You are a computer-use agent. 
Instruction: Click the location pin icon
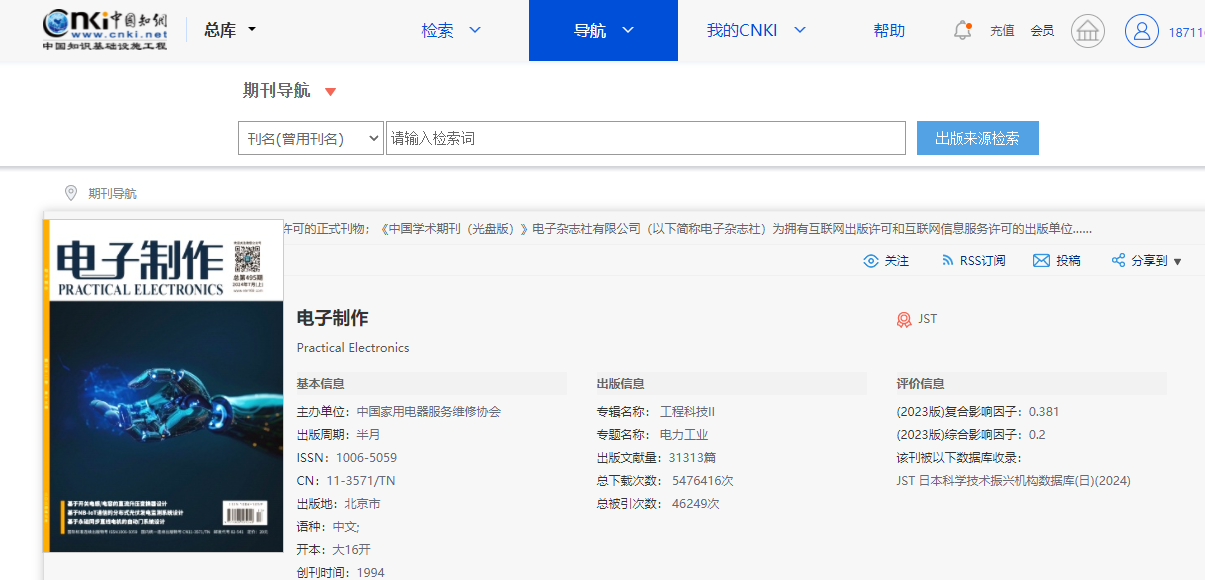click(x=71, y=193)
